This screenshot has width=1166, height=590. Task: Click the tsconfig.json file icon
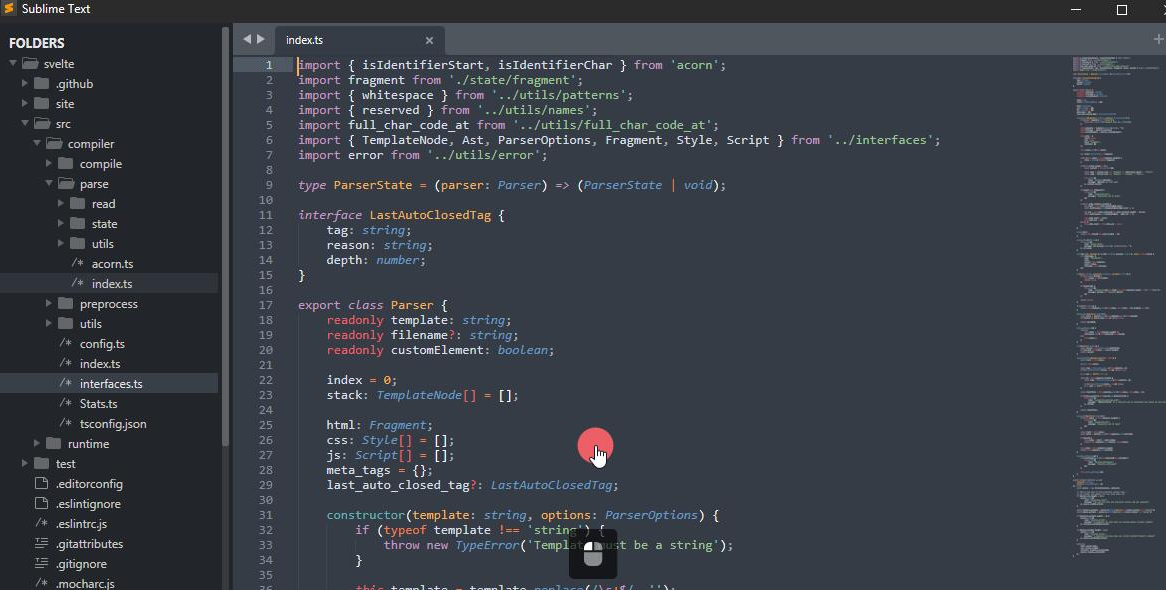point(65,423)
